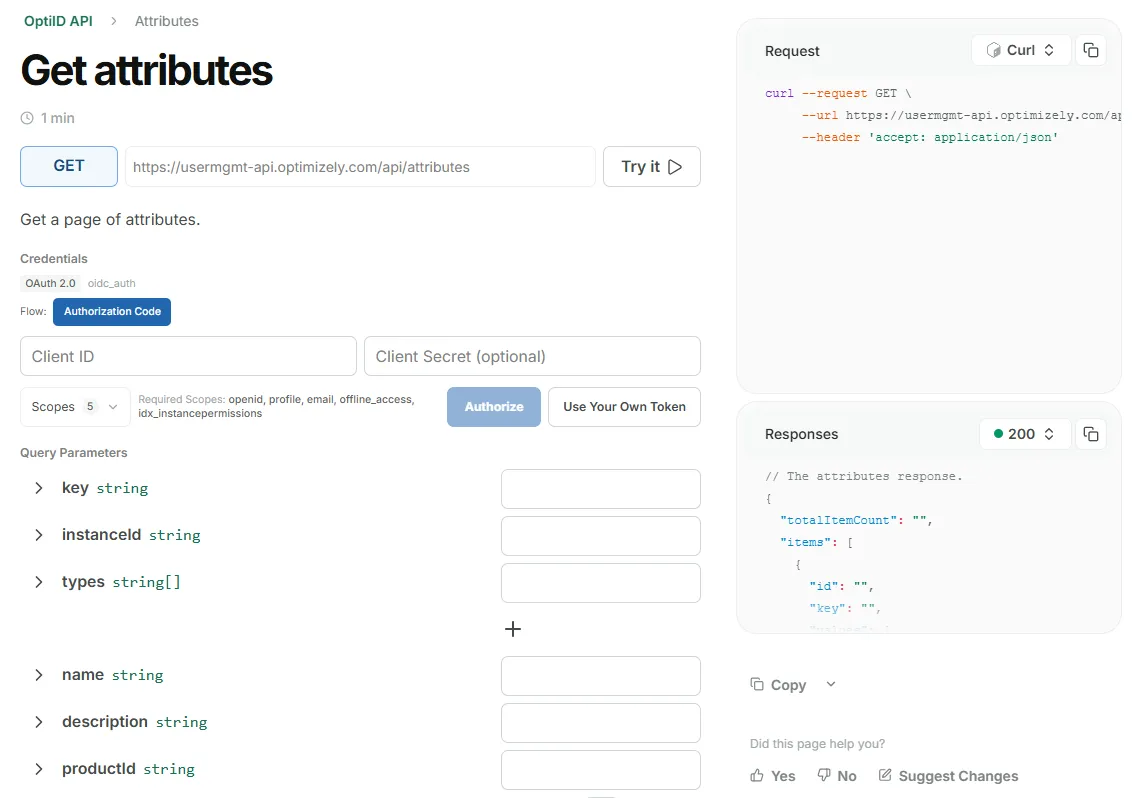The height and width of the screenshot is (798, 1138).
Task: Click the description parameter input box
Action: tap(600, 723)
